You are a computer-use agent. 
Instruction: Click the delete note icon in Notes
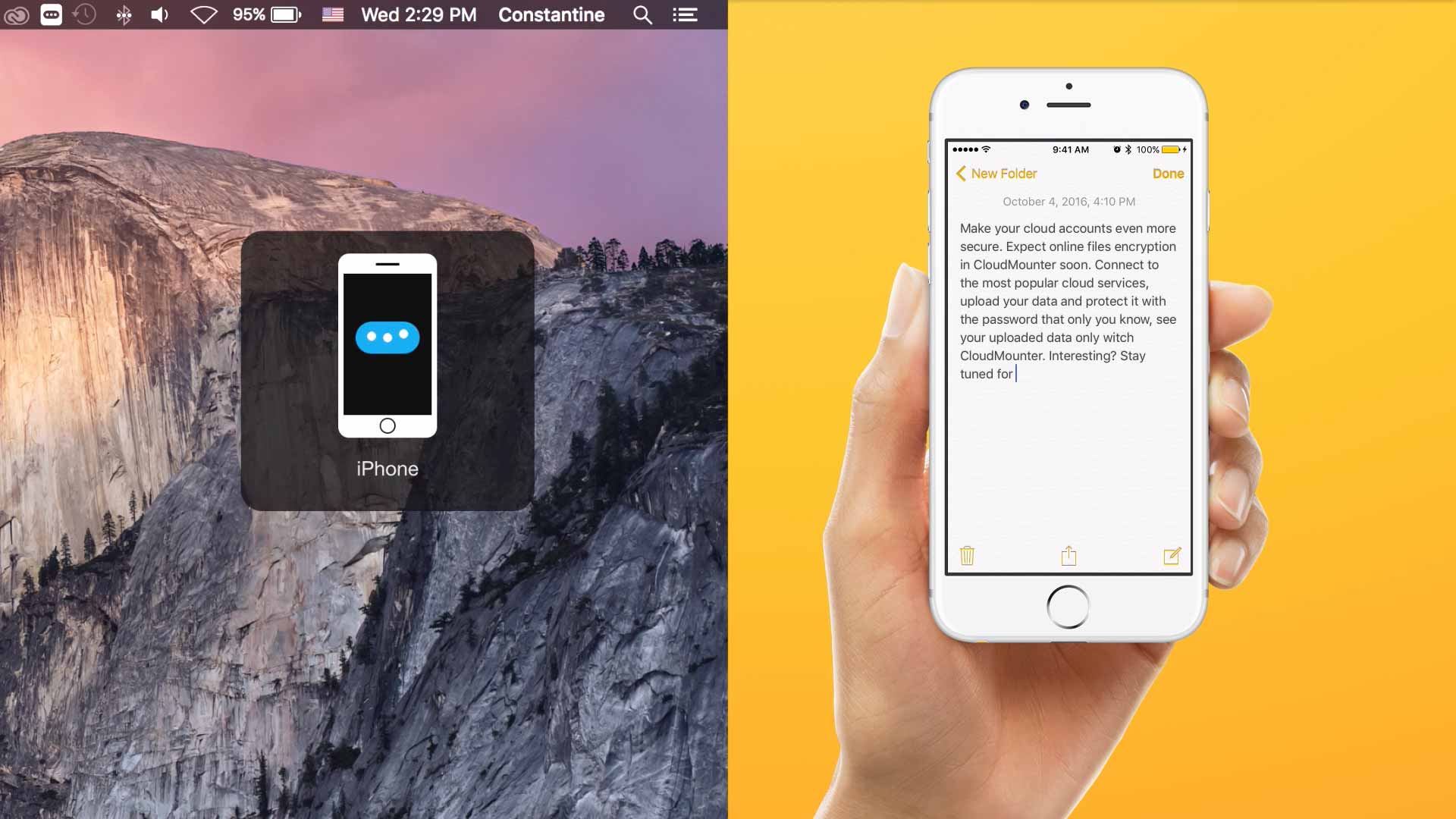coord(967,555)
